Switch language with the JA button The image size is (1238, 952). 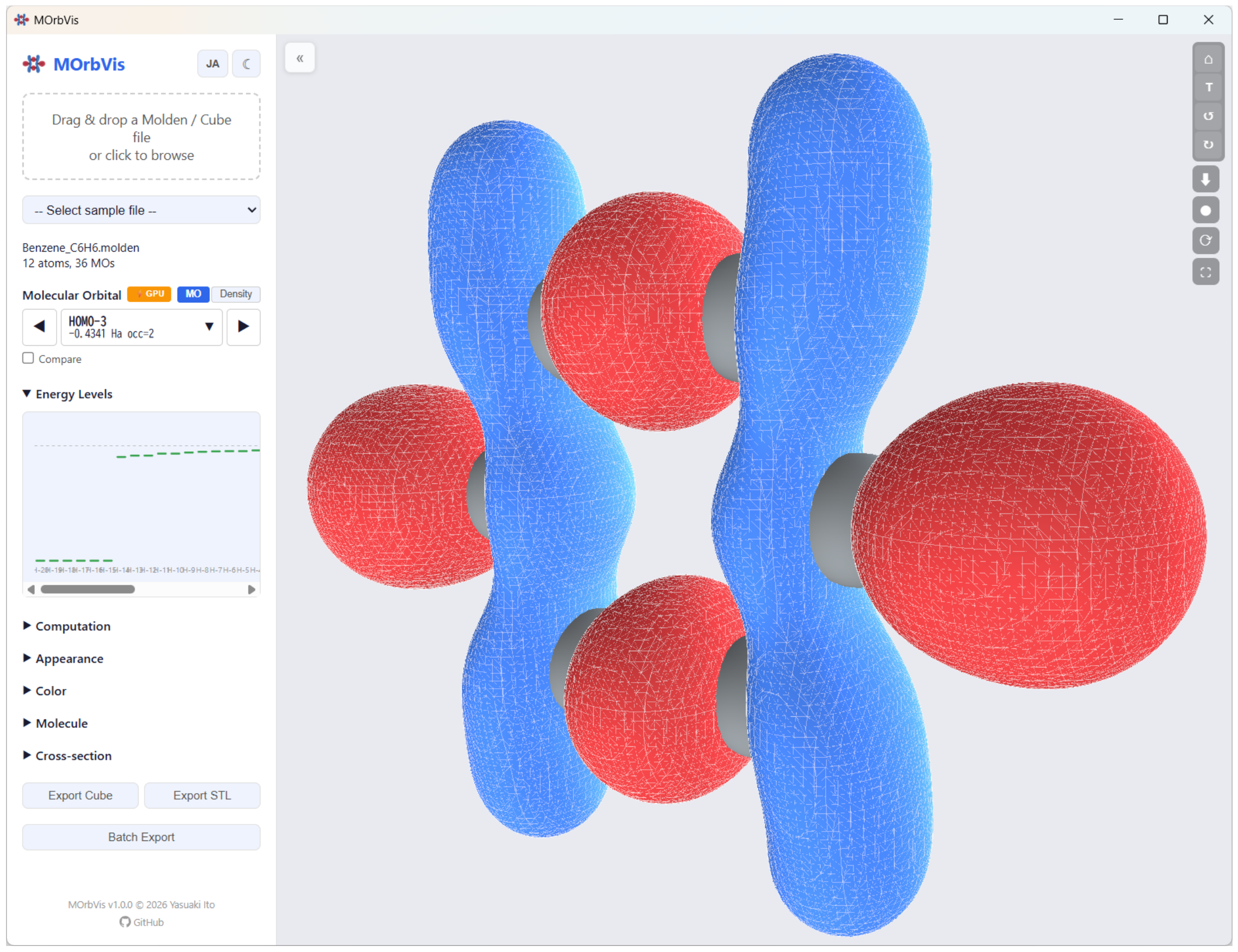(212, 63)
